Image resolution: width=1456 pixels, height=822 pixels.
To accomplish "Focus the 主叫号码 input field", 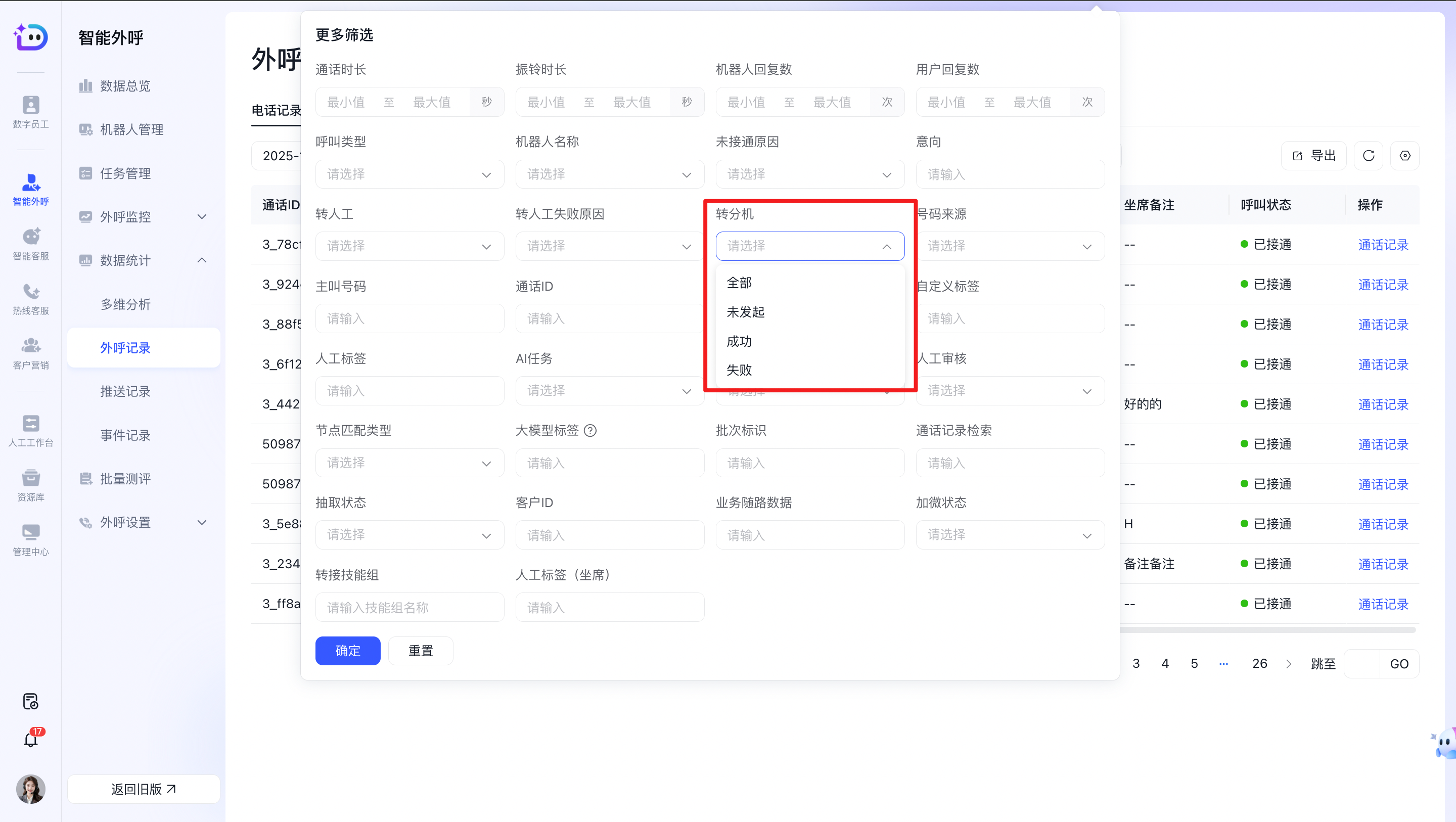I will (x=409, y=318).
